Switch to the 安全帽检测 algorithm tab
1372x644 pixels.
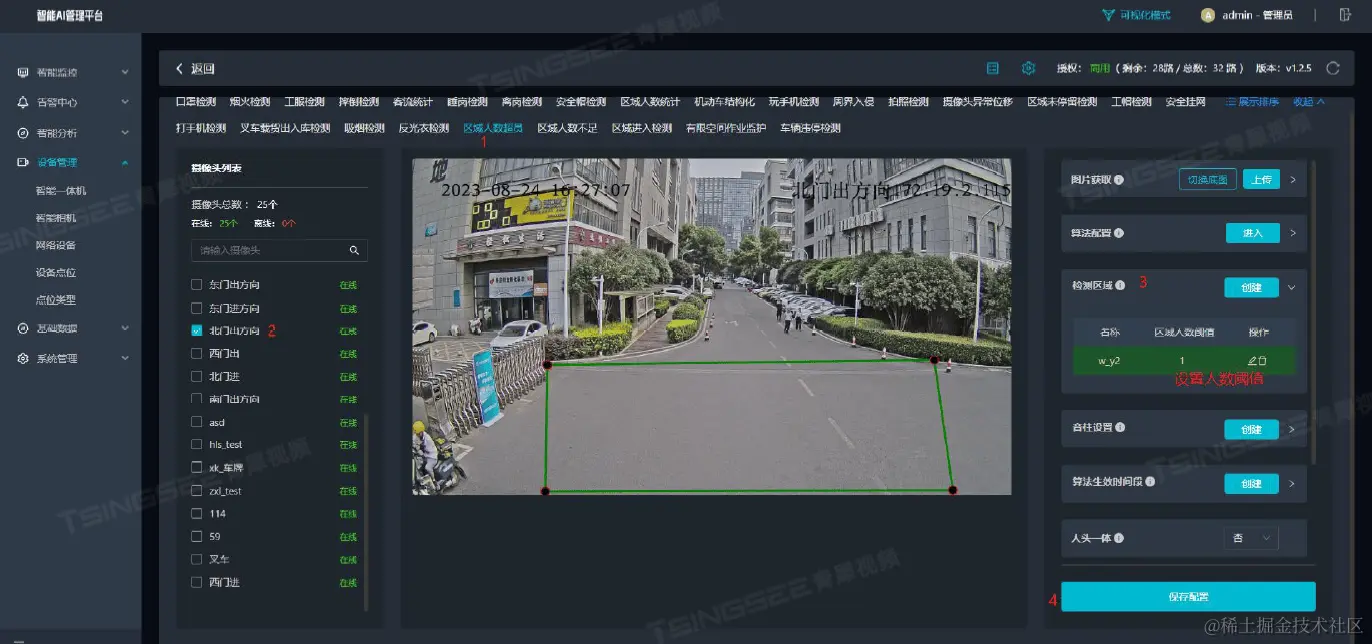(x=581, y=102)
